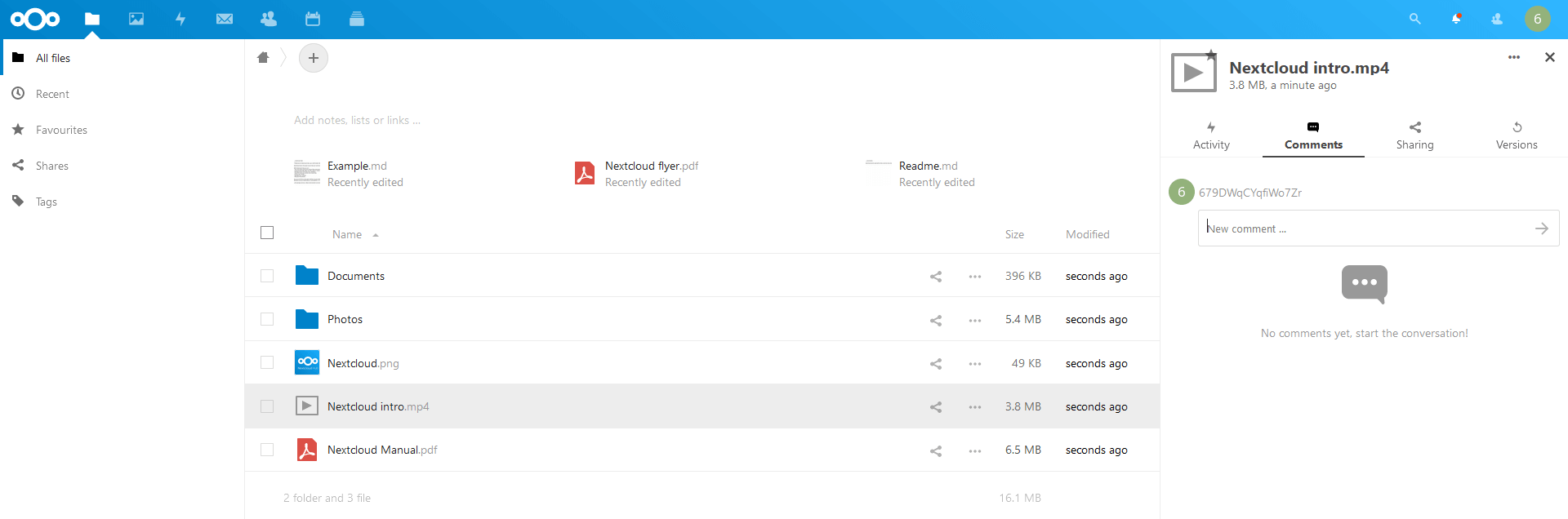Open the Activity app lightning icon

[180, 19]
